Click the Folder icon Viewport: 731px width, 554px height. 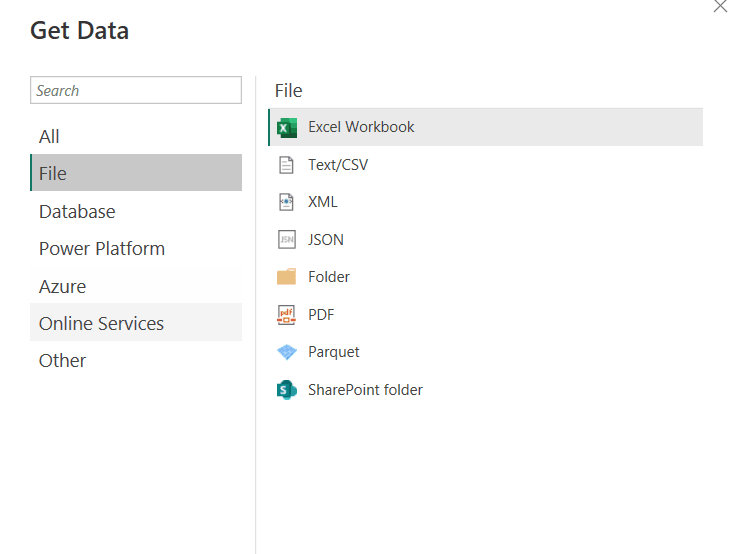tap(286, 277)
